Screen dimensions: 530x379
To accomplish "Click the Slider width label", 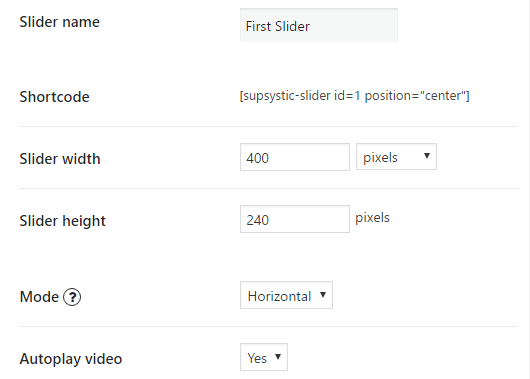I will (x=60, y=159).
